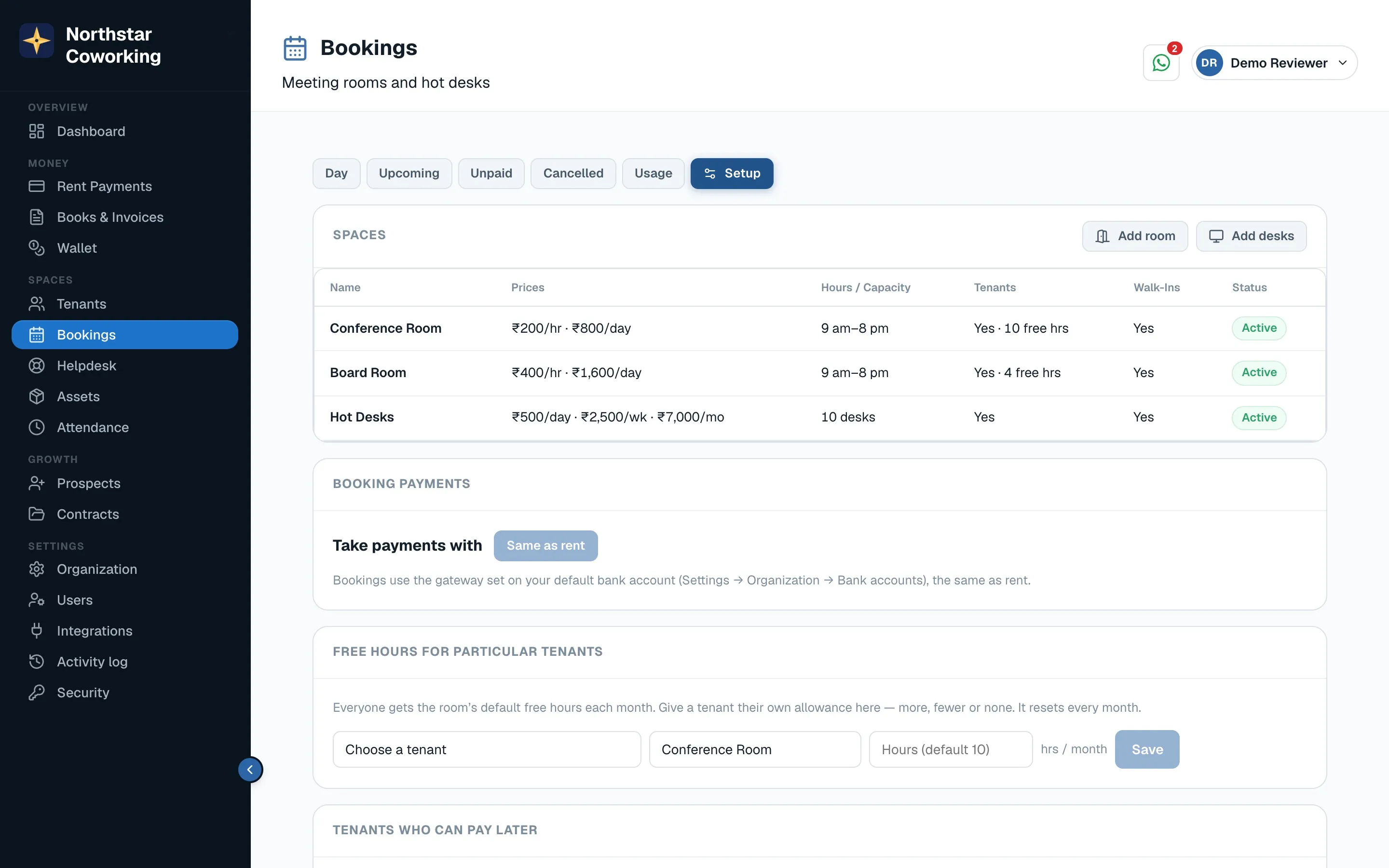
Task: Click the Same as rent button
Action: (545, 546)
